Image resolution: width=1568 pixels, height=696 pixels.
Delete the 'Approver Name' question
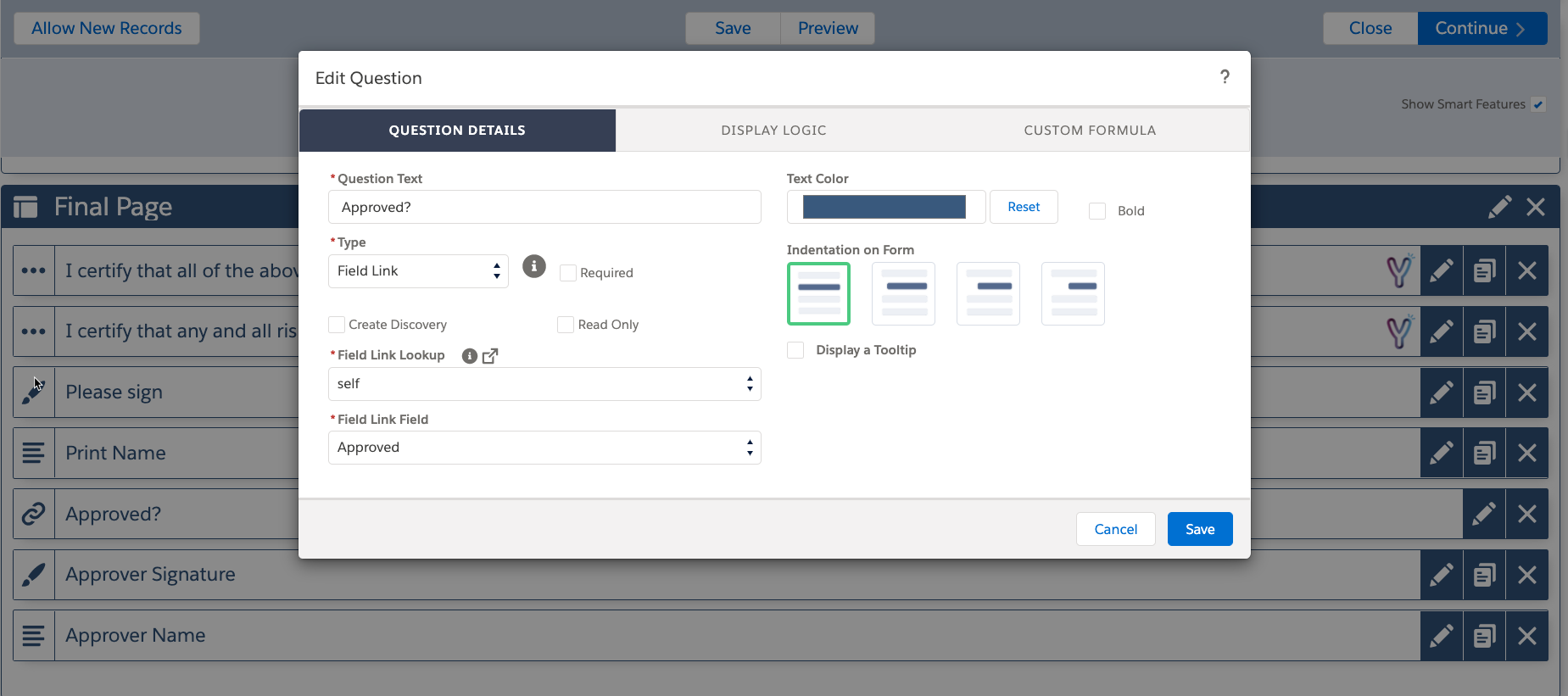coord(1527,636)
